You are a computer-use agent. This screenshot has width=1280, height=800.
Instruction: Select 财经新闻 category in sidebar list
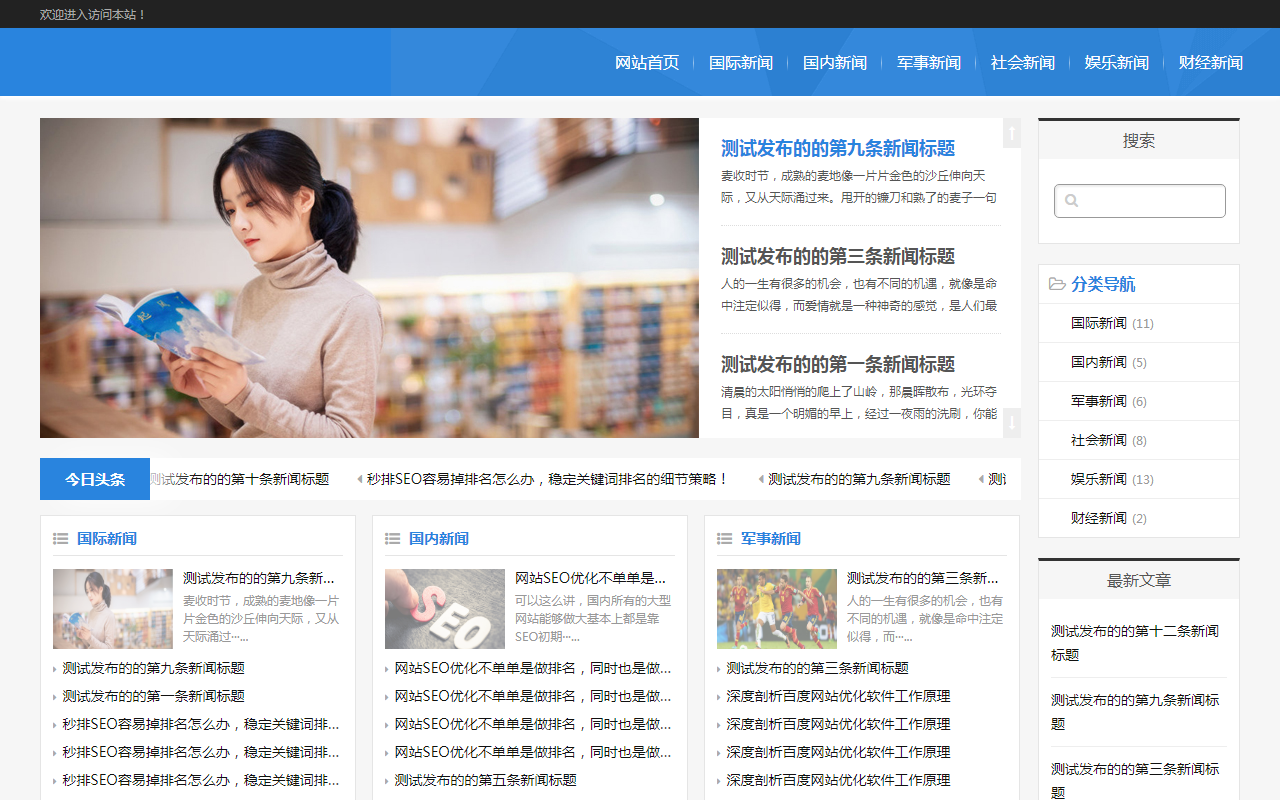[x=1099, y=518]
